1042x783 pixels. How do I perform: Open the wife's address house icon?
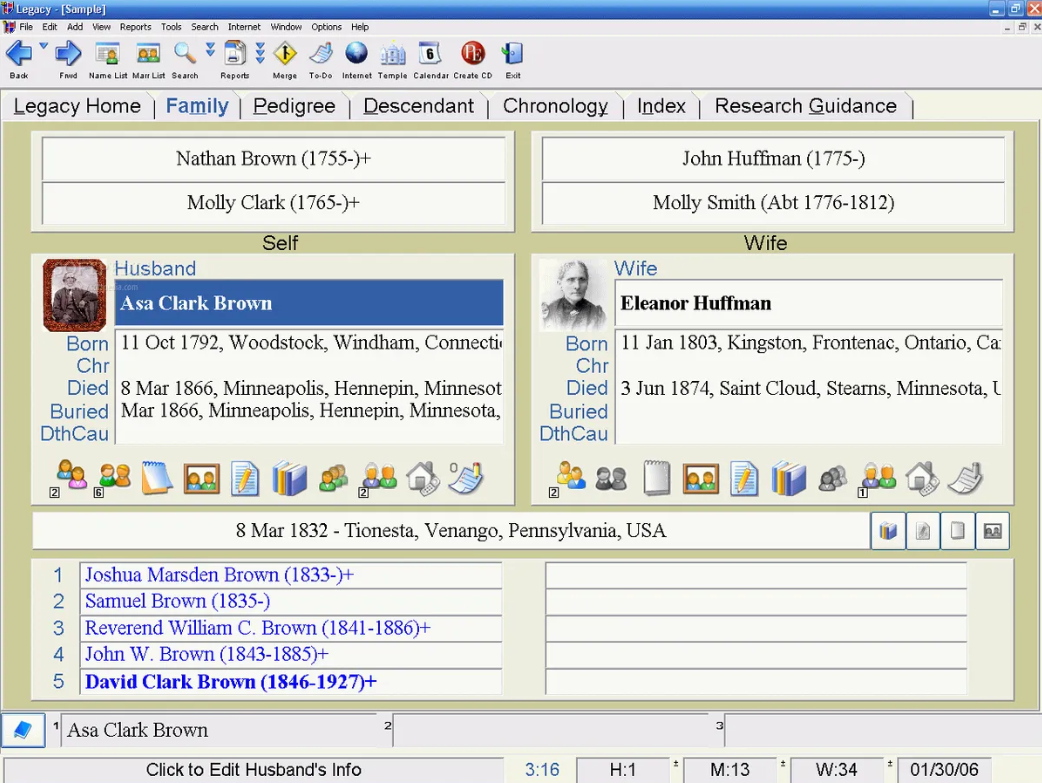(x=922, y=477)
